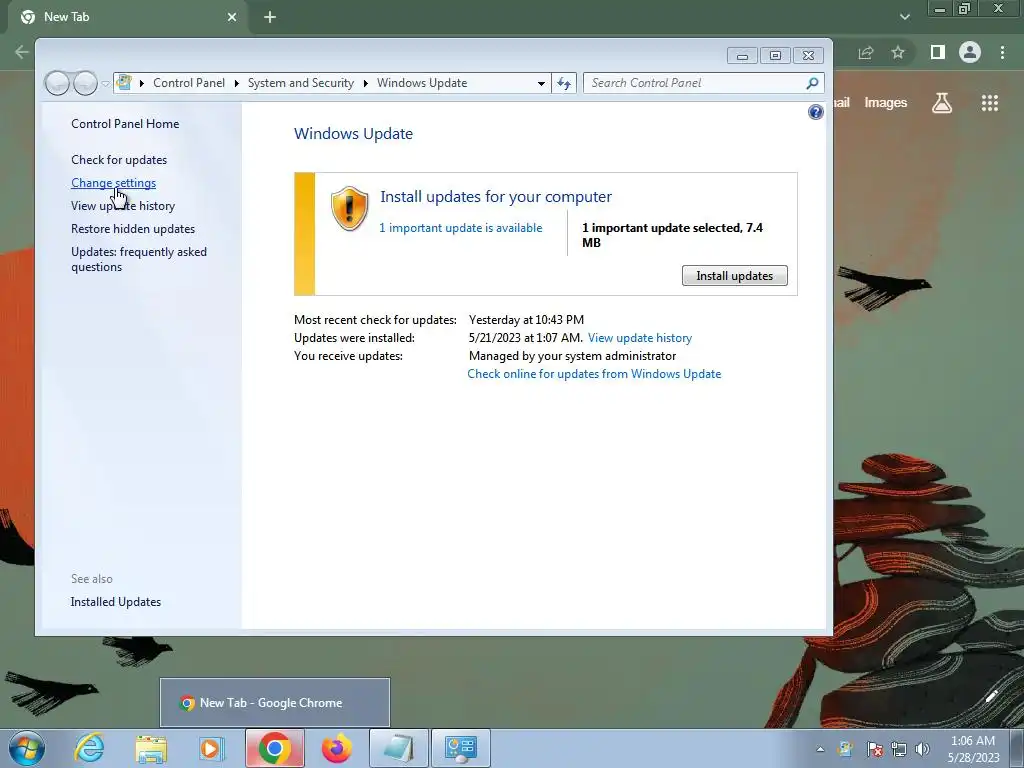The width and height of the screenshot is (1024, 768).
Task: Open Chrome profile avatar icon
Action: (x=970, y=52)
